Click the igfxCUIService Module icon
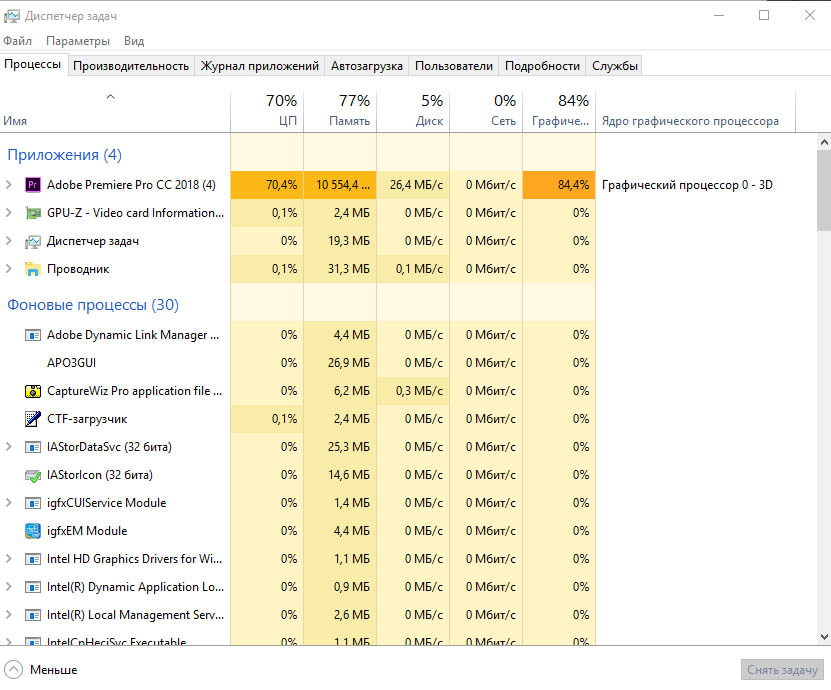 click(x=33, y=503)
